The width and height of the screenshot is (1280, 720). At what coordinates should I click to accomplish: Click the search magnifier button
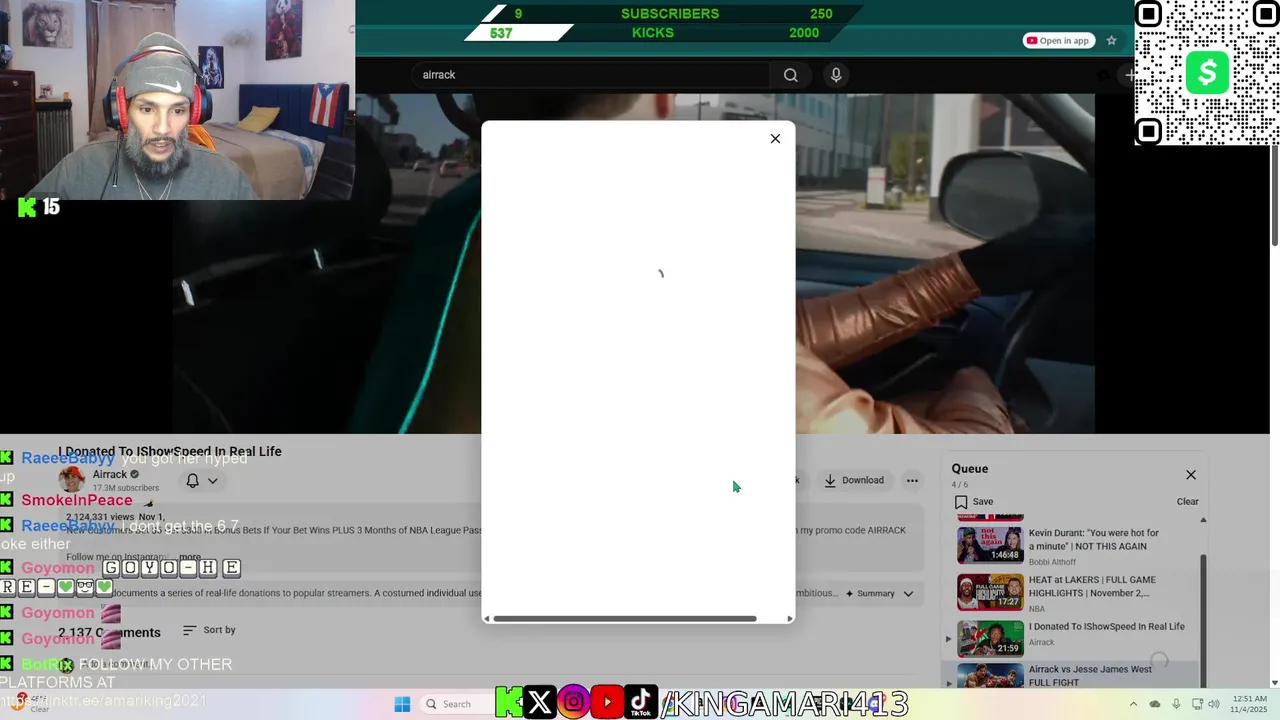pos(791,75)
